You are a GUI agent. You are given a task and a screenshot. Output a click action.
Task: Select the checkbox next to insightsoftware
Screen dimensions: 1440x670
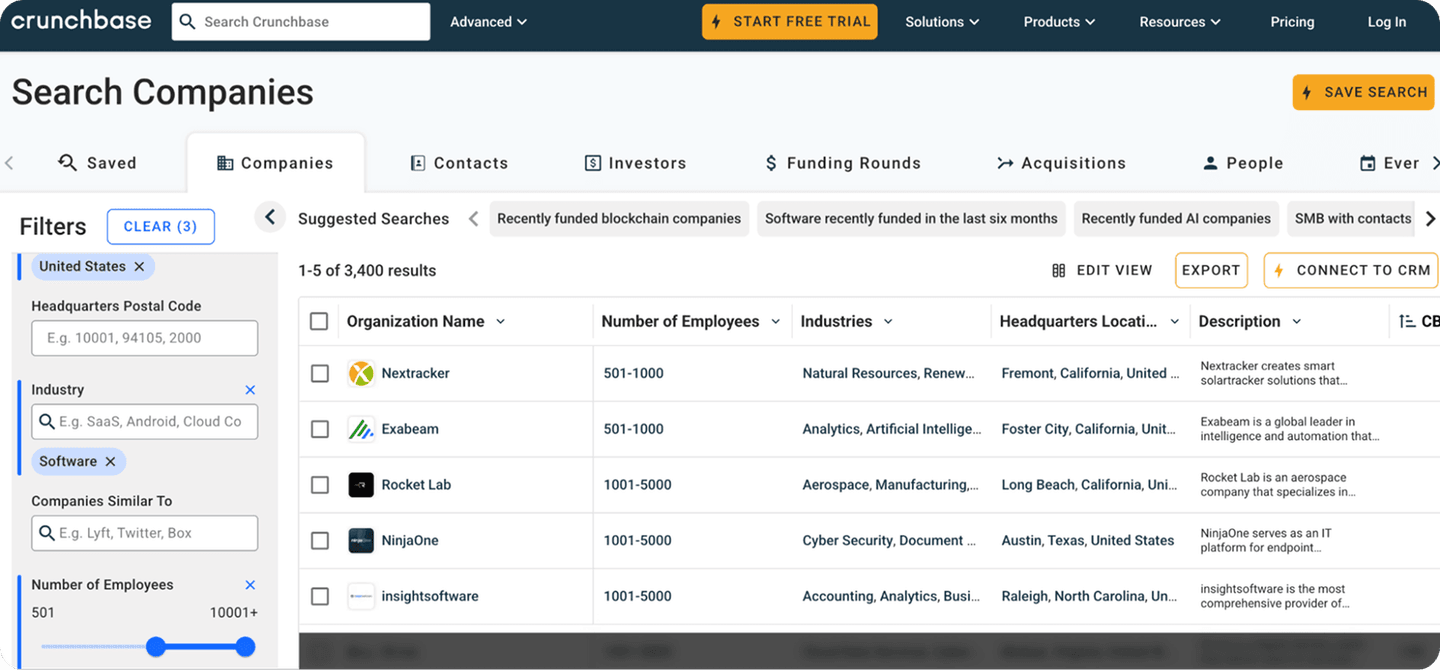click(319, 597)
